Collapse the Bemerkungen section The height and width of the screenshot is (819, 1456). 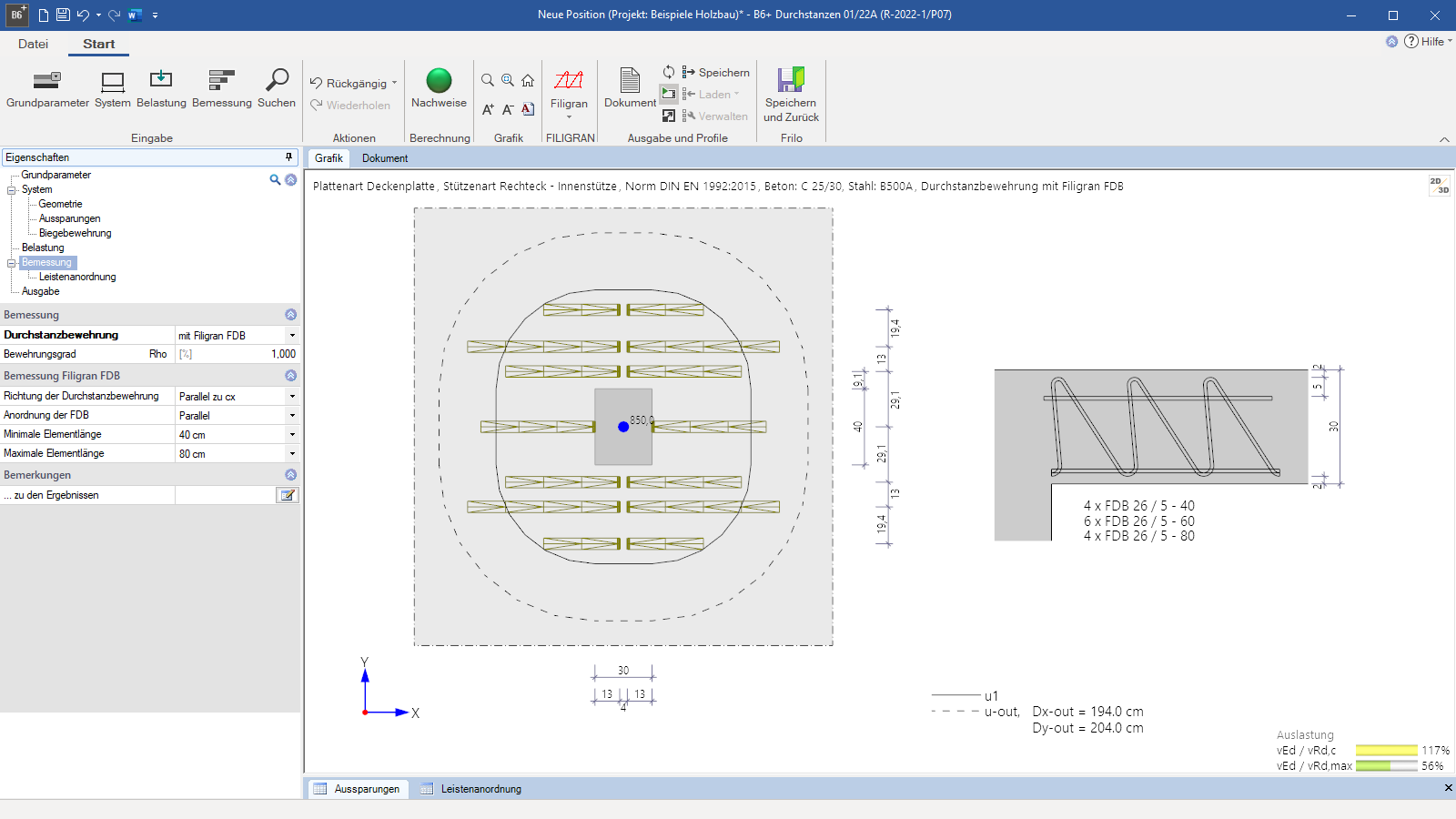coord(291,475)
